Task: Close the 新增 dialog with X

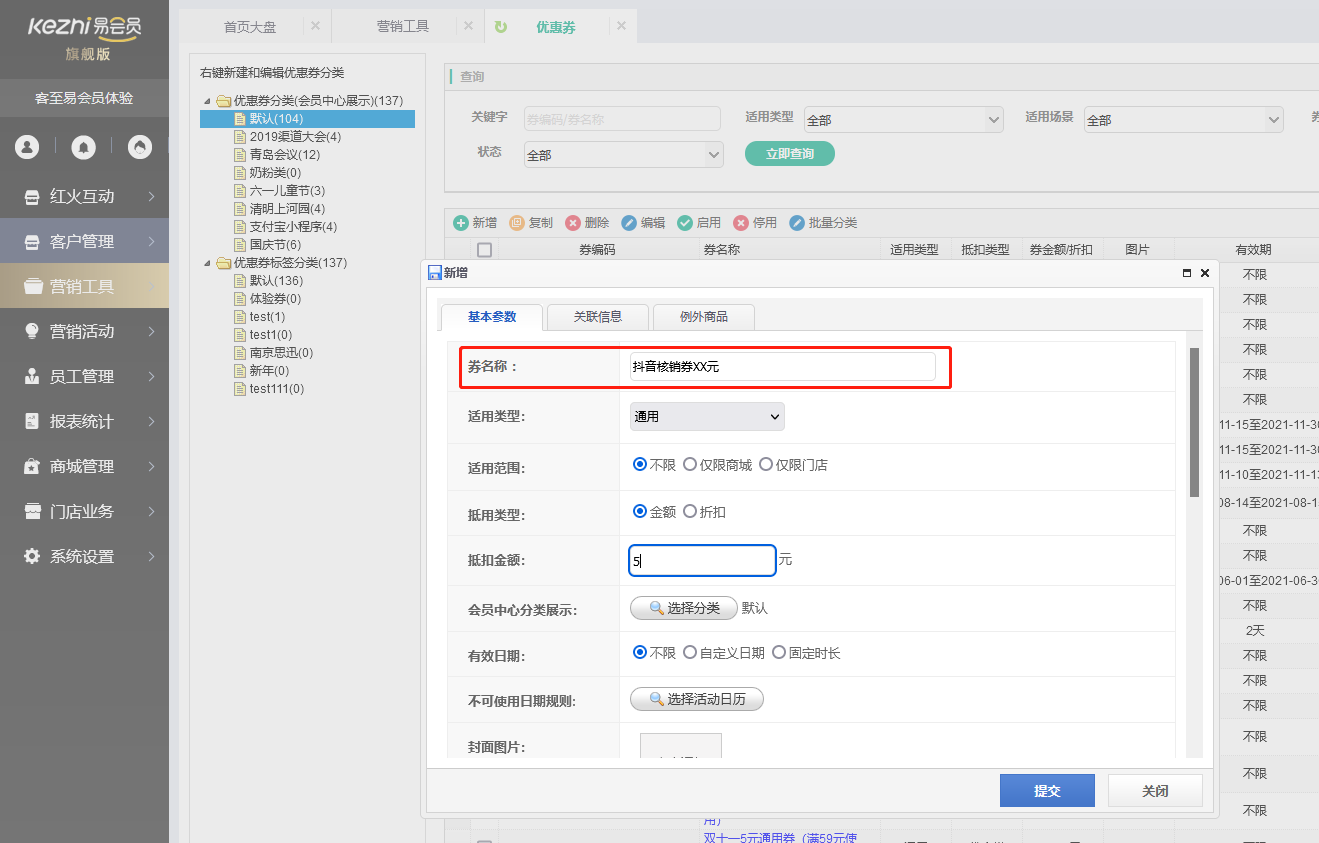Action: click(1204, 272)
